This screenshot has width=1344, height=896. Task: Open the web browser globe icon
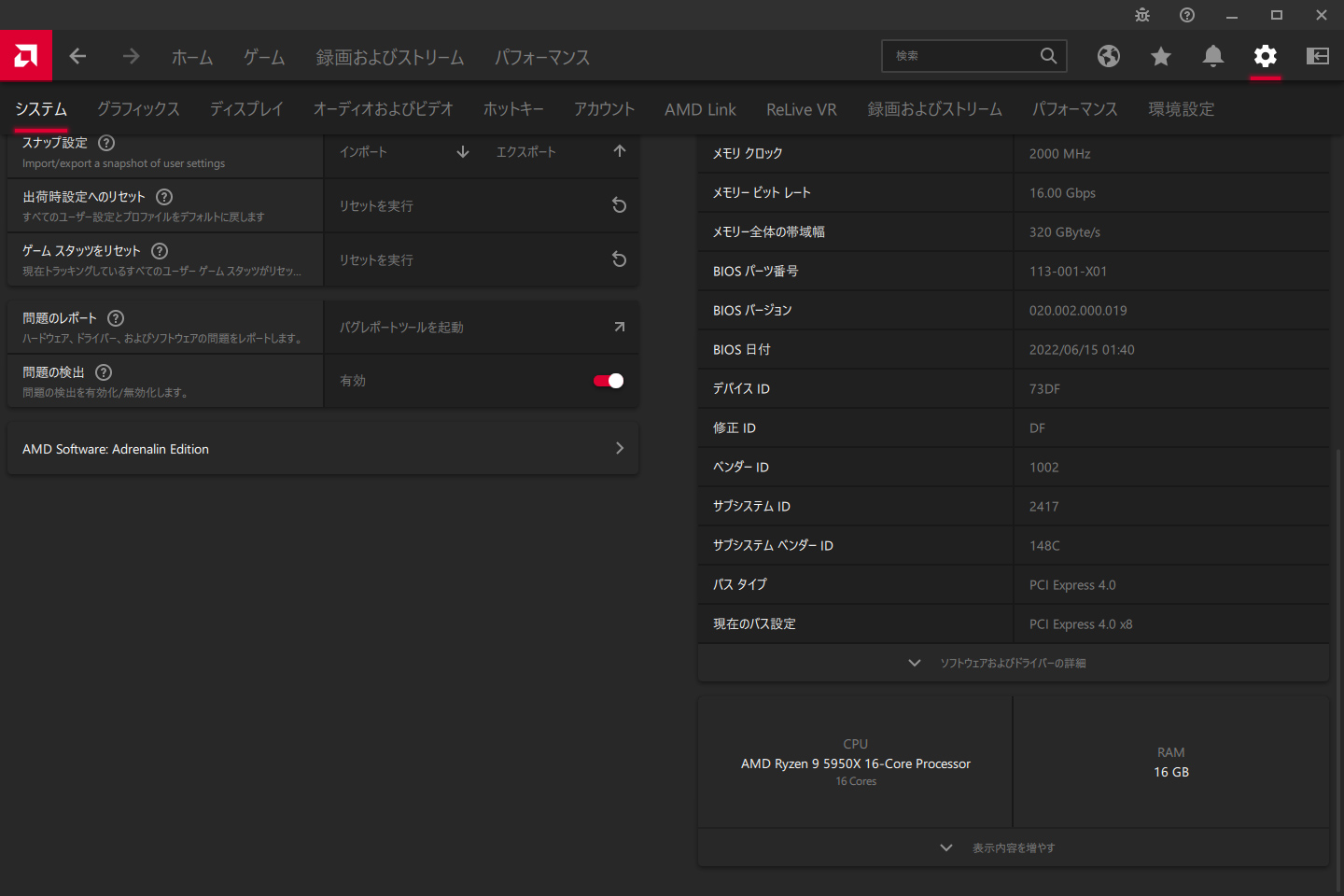1109,57
